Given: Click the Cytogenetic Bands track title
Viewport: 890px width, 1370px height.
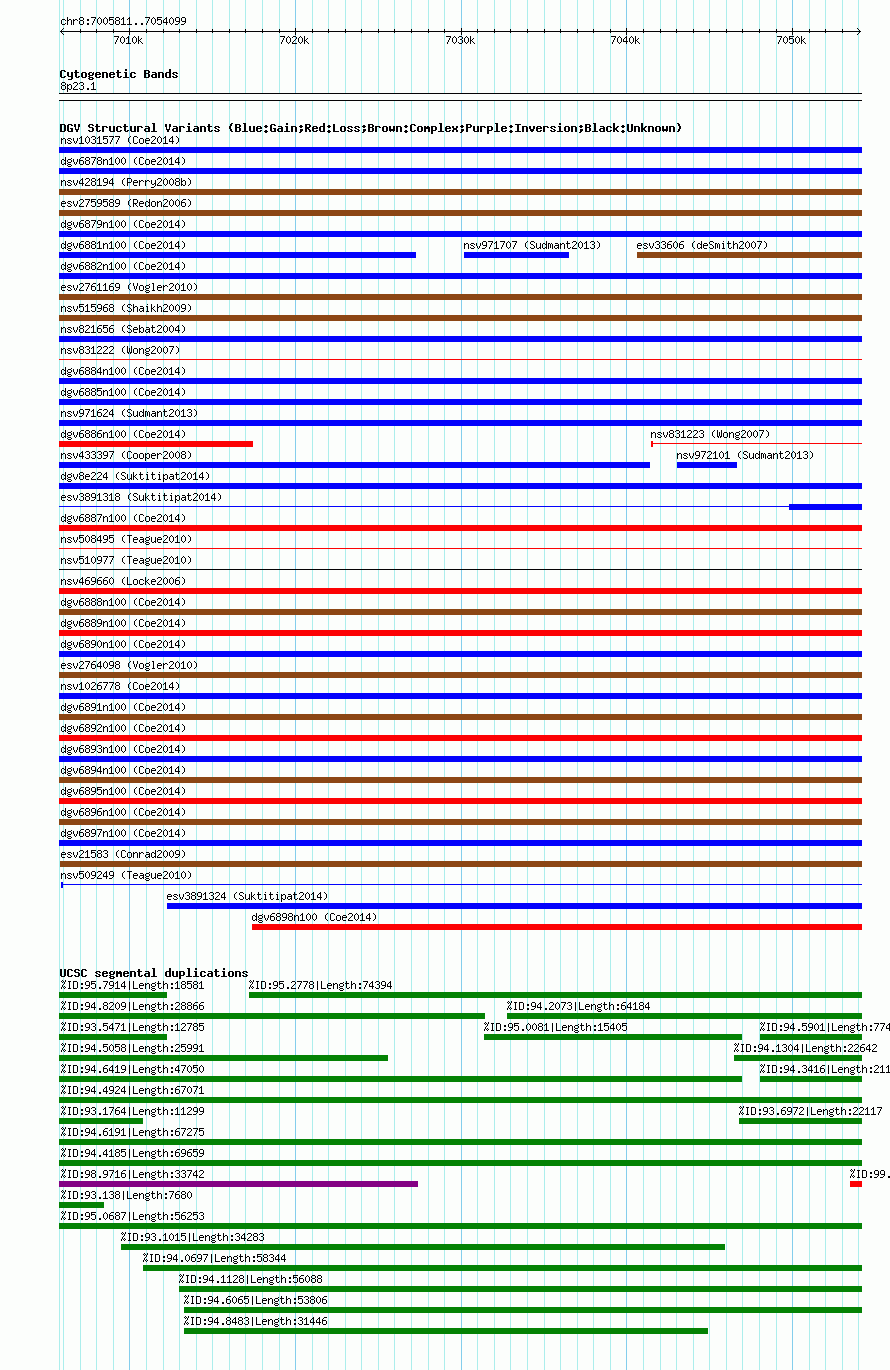Looking at the screenshot, I should point(119,74).
